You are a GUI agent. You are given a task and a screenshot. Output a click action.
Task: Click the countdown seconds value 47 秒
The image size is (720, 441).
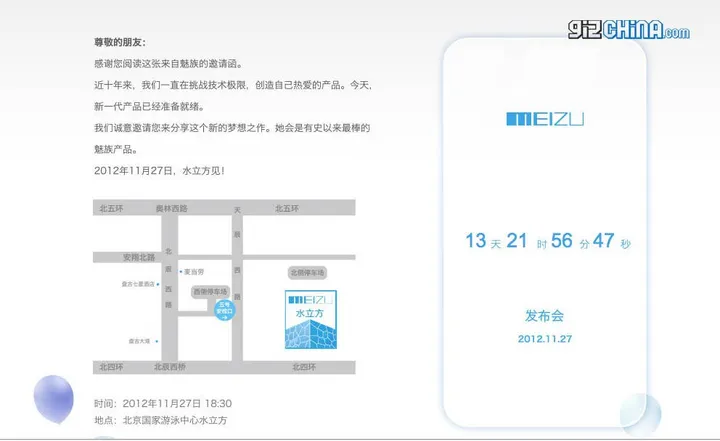coord(612,241)
